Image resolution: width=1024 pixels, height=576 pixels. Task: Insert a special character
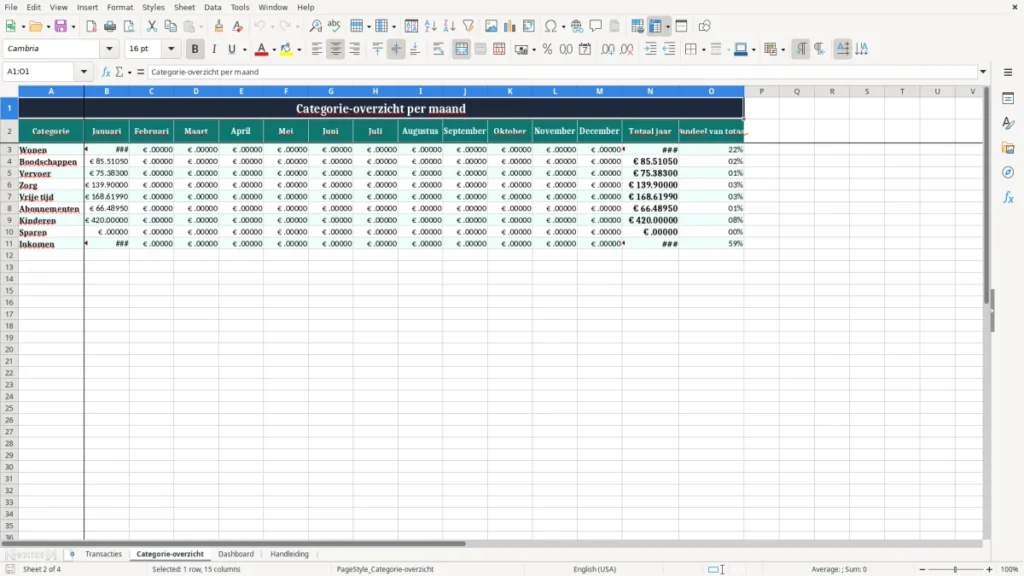pyautogui.click(x=551, y=26)
